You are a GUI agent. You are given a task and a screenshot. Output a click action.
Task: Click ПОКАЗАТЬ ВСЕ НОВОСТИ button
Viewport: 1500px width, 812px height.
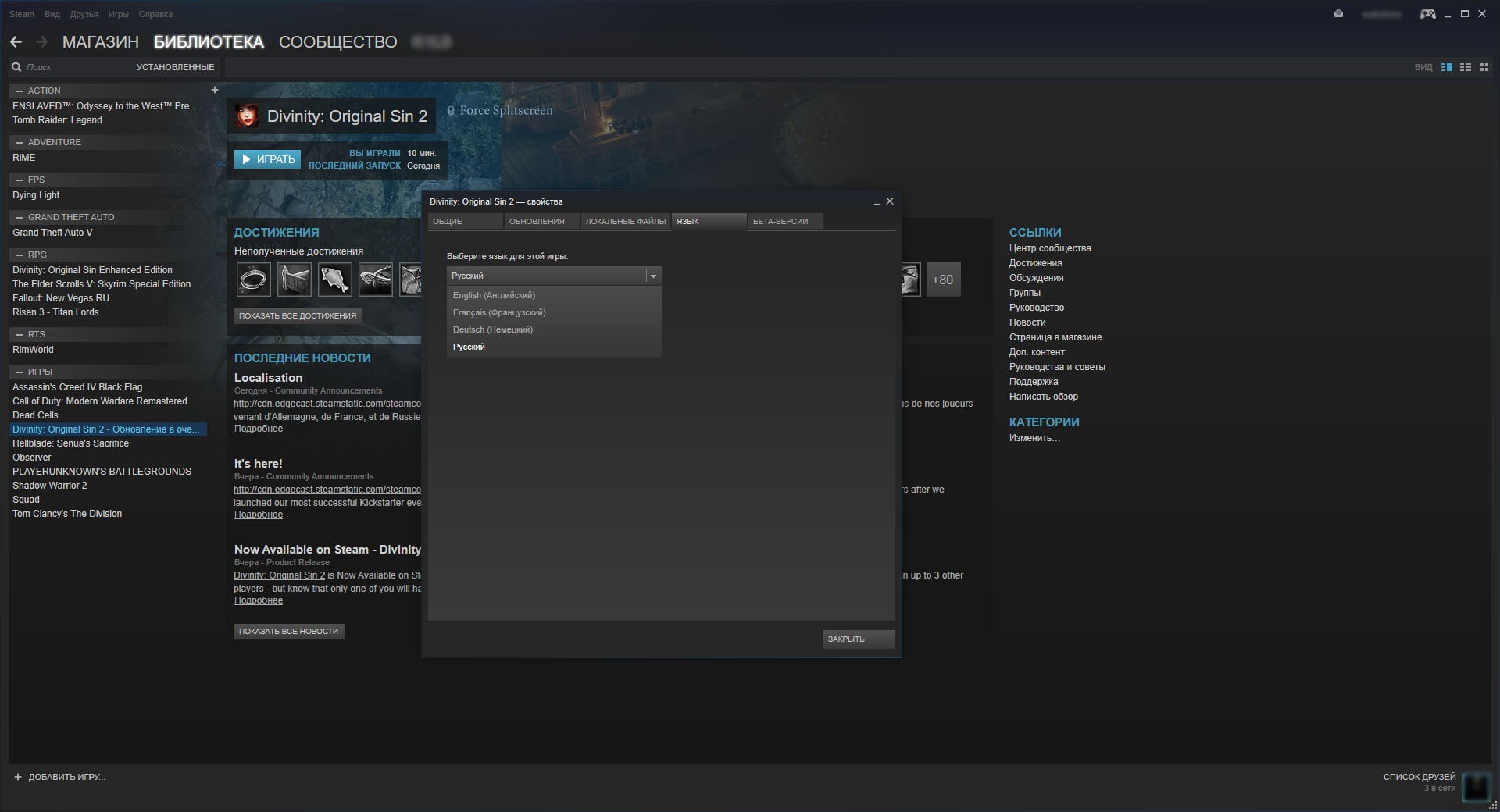(x=289, y=631)
